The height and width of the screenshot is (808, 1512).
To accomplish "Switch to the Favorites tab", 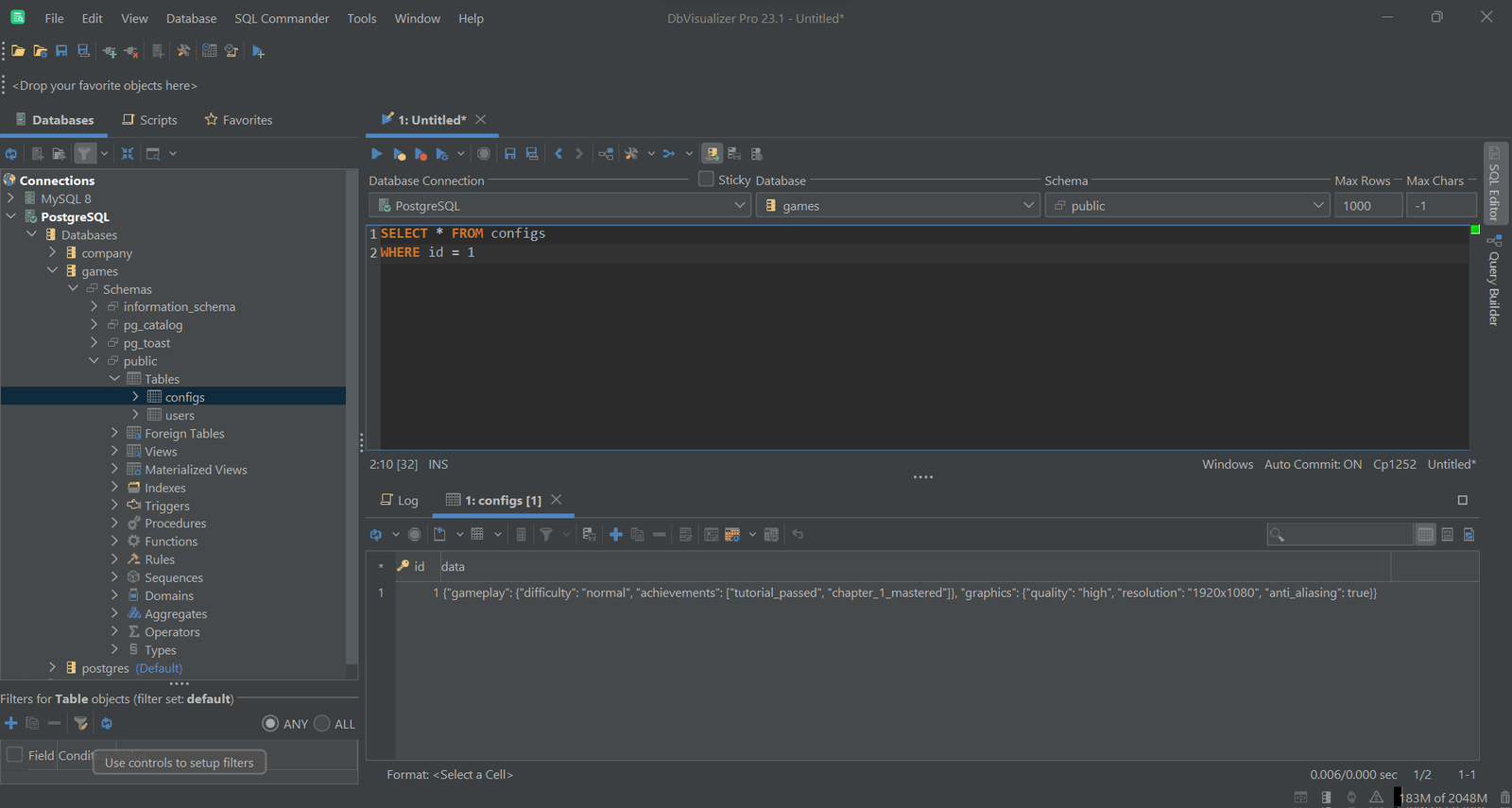I will pyautogui.click(x=239, y=120).
